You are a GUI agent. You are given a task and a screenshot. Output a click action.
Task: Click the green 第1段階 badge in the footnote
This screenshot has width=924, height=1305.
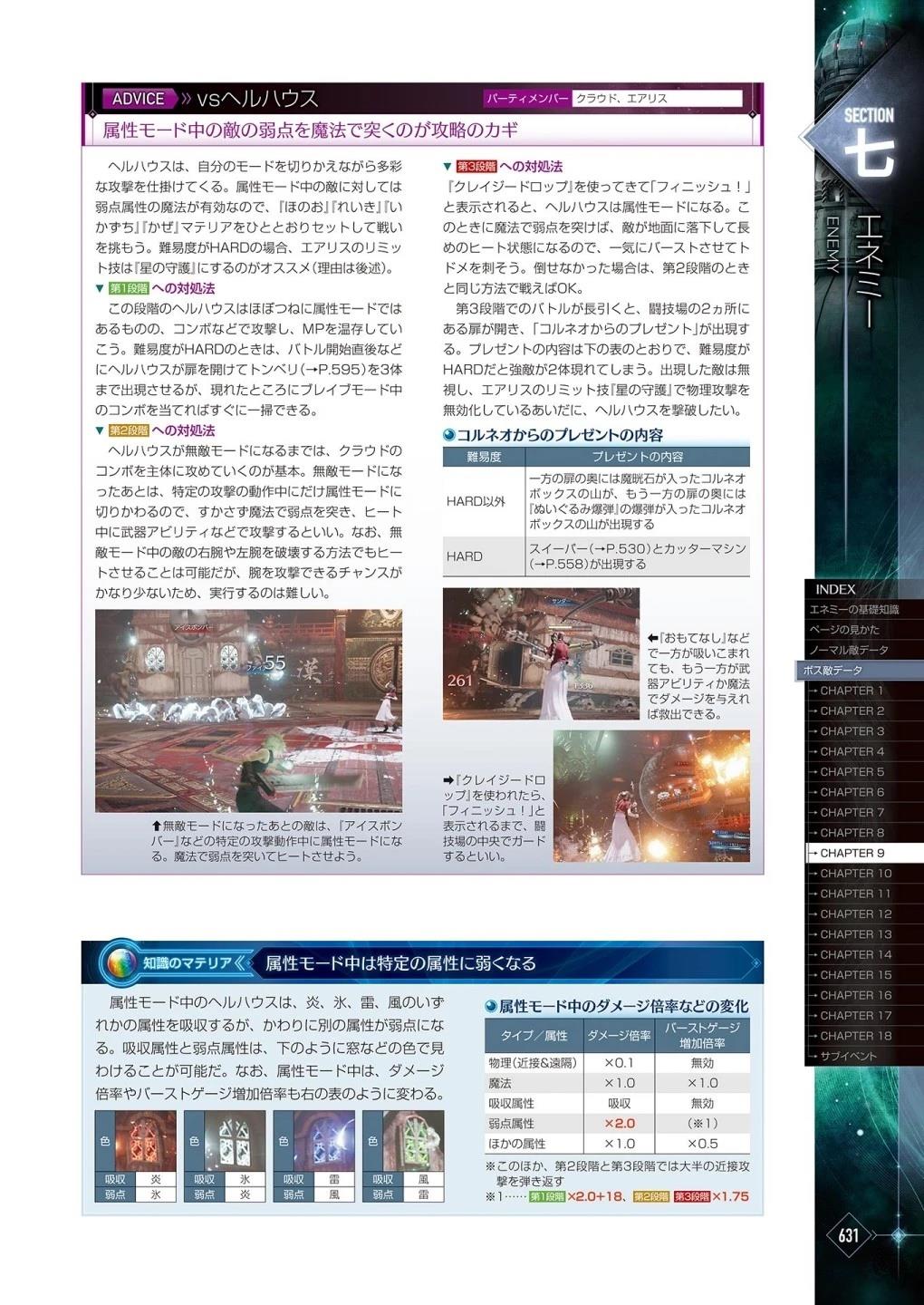point(546,1196)
